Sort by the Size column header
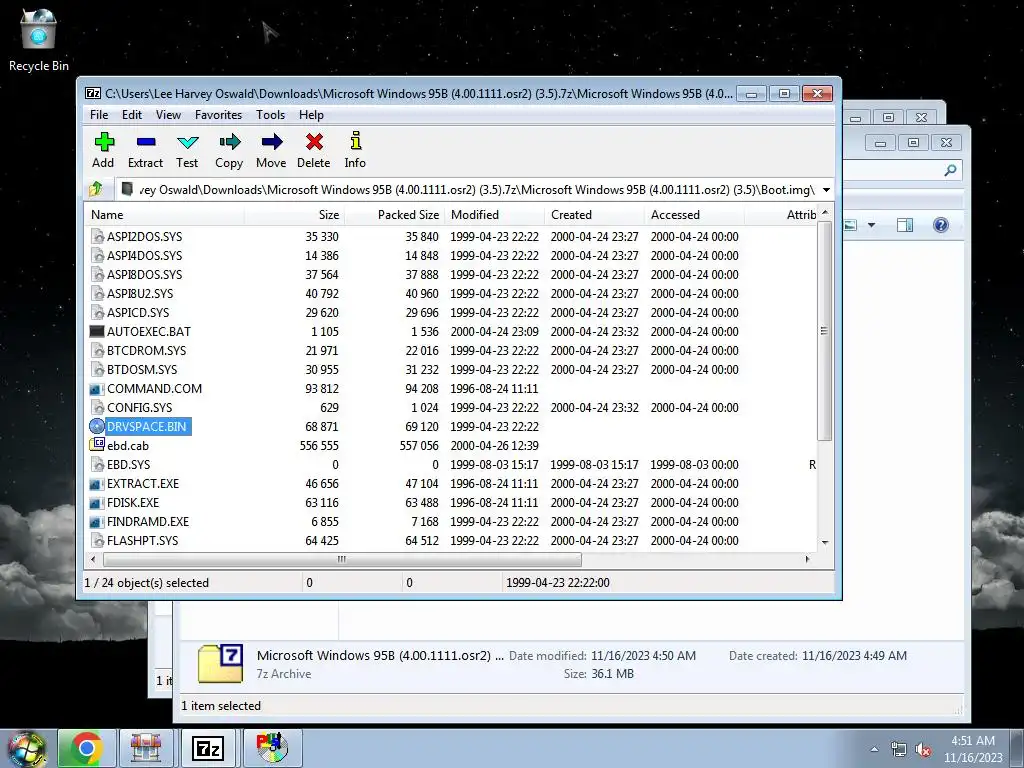The width and height of the screenshot is (1024, 768). click(x=295, y=215)
